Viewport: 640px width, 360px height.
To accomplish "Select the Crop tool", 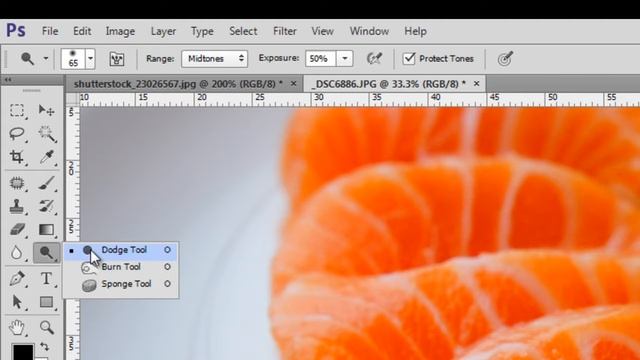I will click(x=17, y=157).
